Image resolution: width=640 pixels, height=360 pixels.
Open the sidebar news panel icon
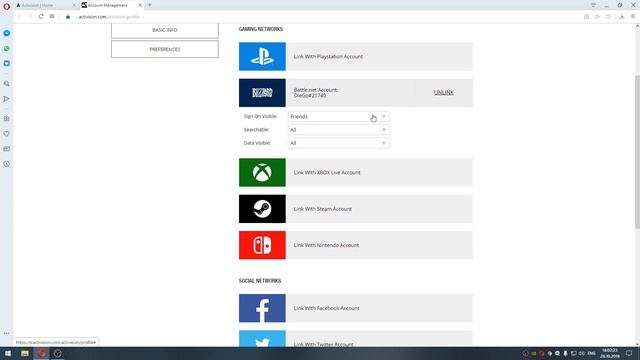point(7,149)
